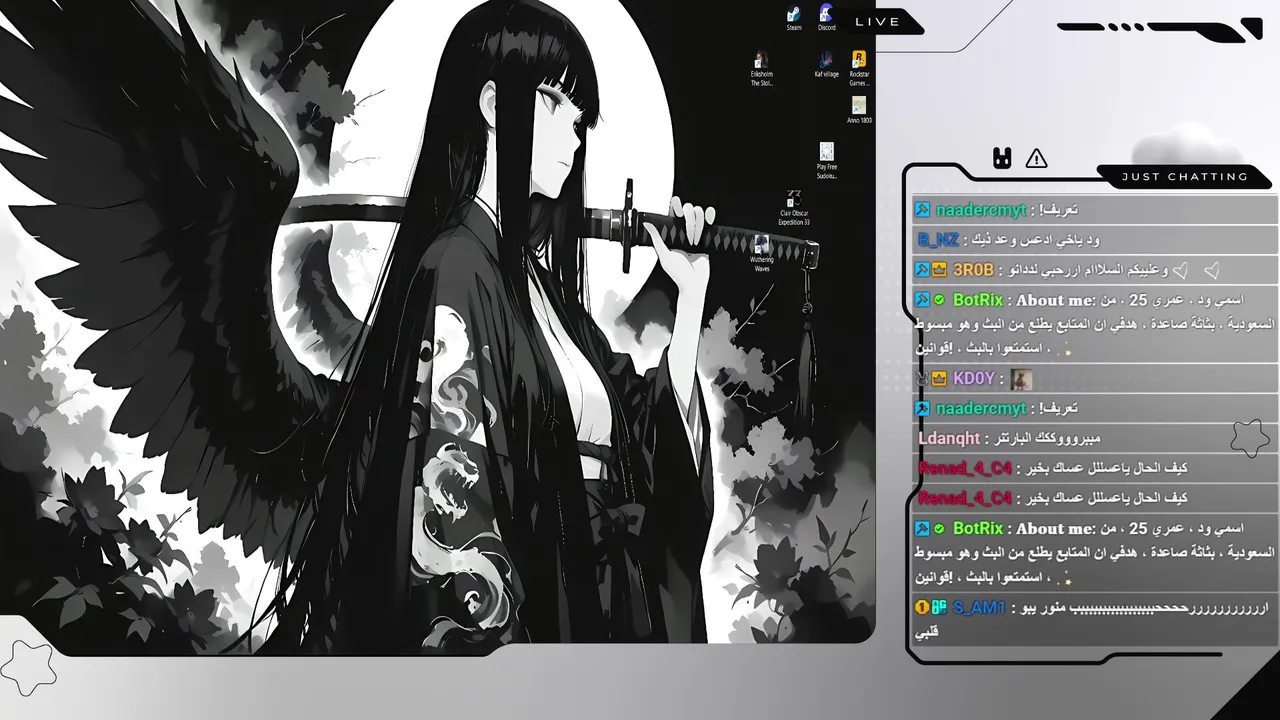
Task: Open the KD0Y username in chat
Action: tap(974, 378)
